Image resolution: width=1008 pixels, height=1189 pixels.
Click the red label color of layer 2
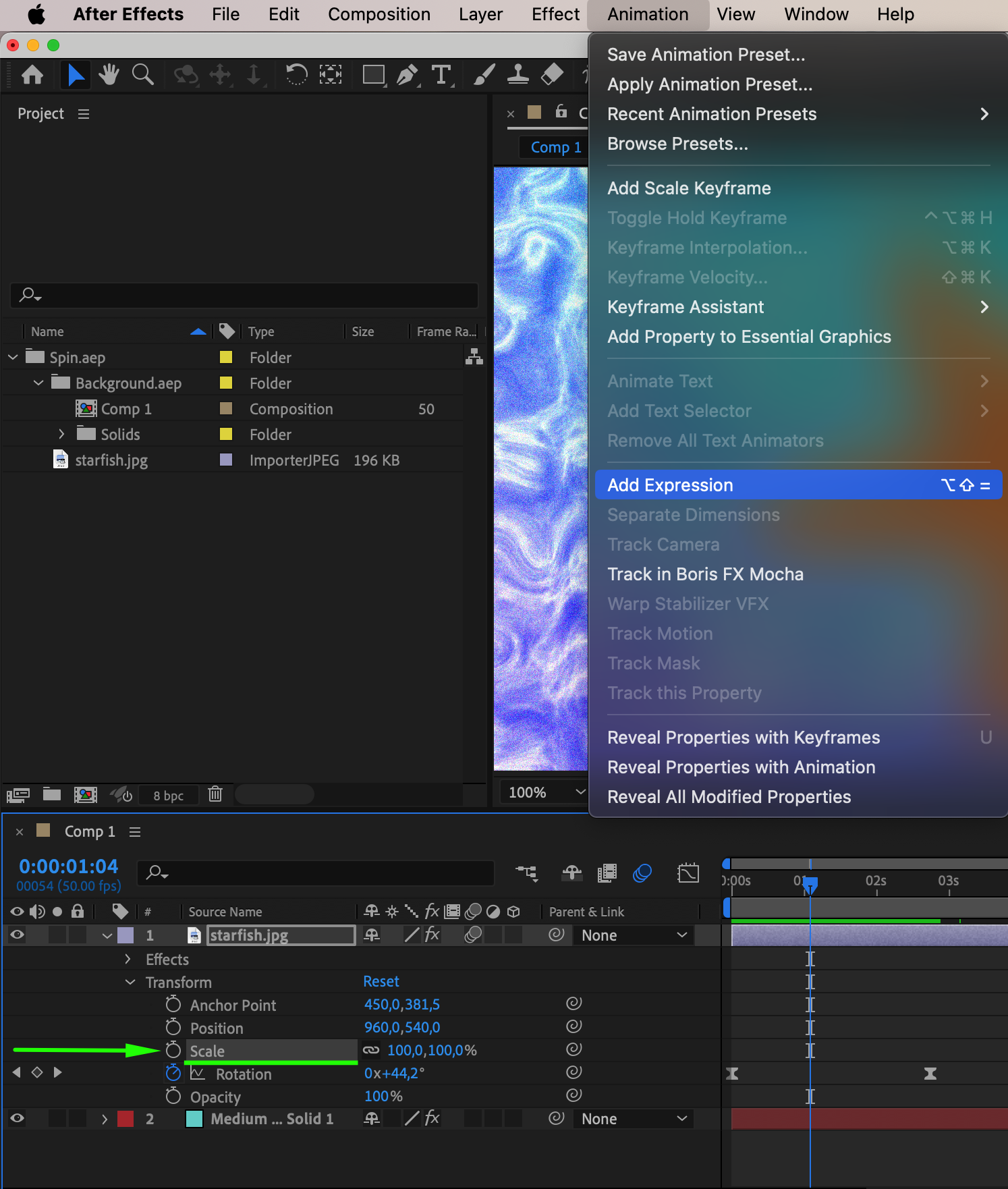pos(125,1119)
